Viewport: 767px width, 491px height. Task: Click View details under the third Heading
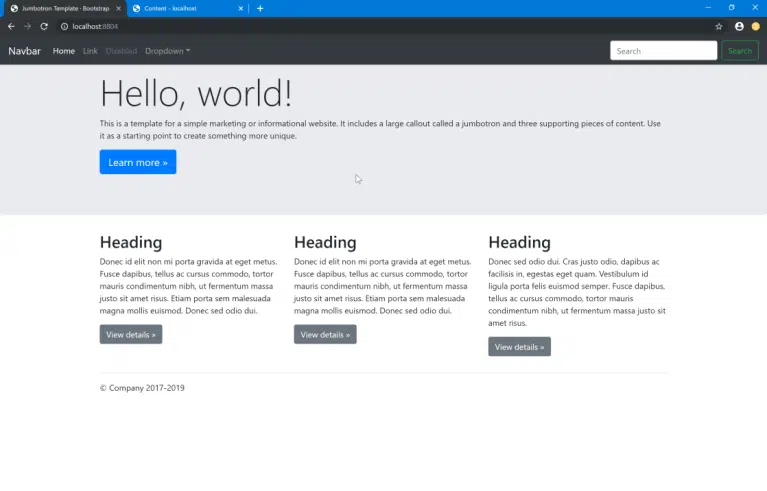[519, 347]
